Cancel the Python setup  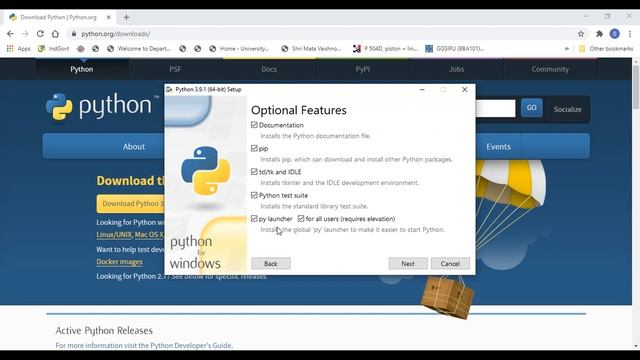(x=450, y=264)
